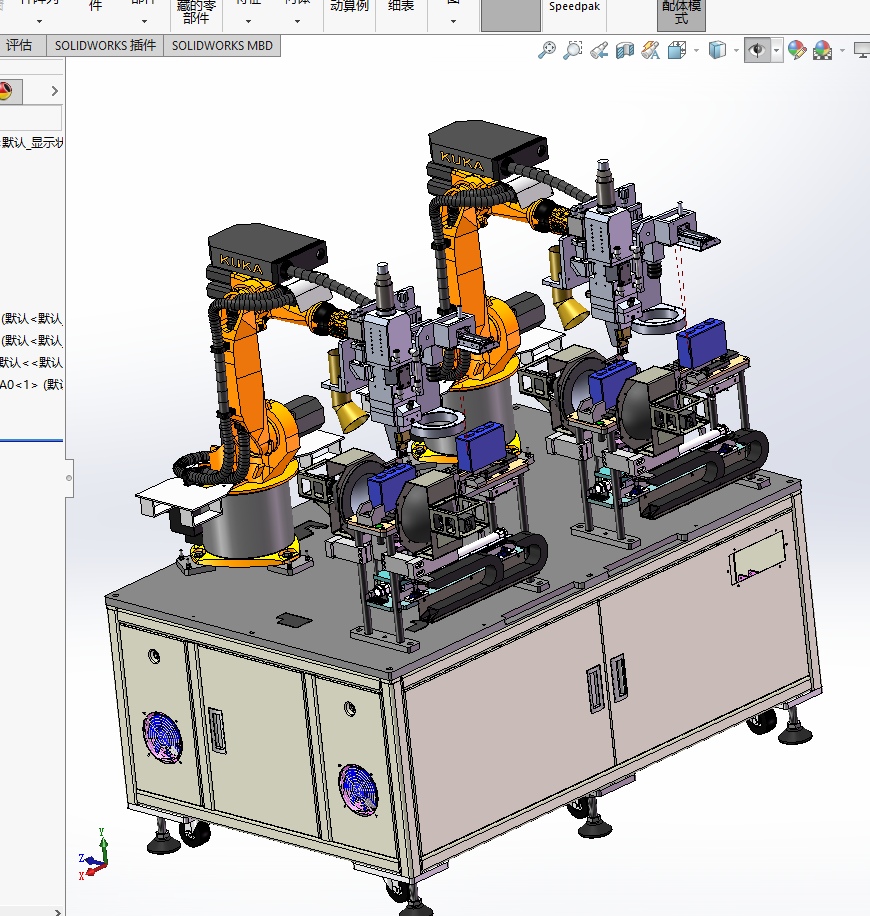Screen dimensions: 870x916
Task: Toggle Hide/Show Items eye icon
Action: 757,50
